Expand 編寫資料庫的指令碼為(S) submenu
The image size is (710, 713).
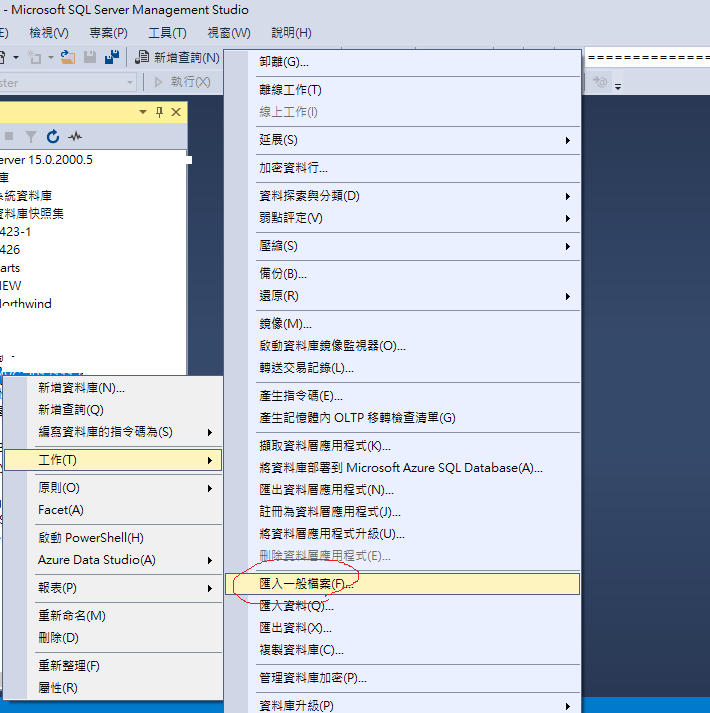[x=113, y=432]
